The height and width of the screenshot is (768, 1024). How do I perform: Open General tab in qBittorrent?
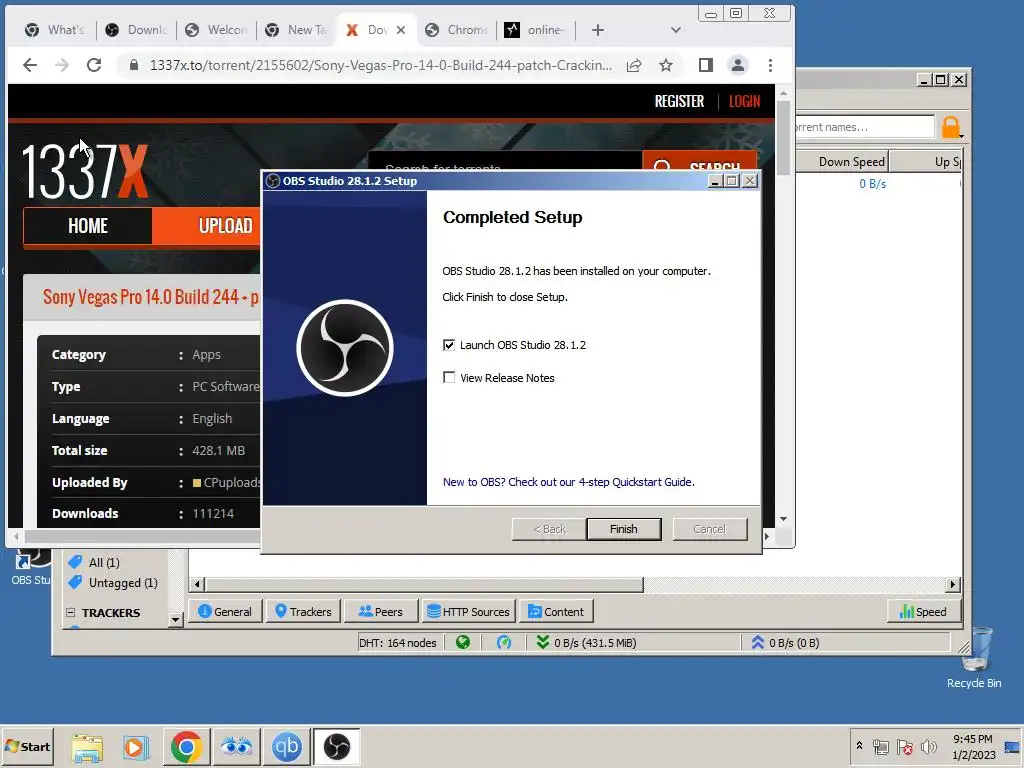[225, 612]
